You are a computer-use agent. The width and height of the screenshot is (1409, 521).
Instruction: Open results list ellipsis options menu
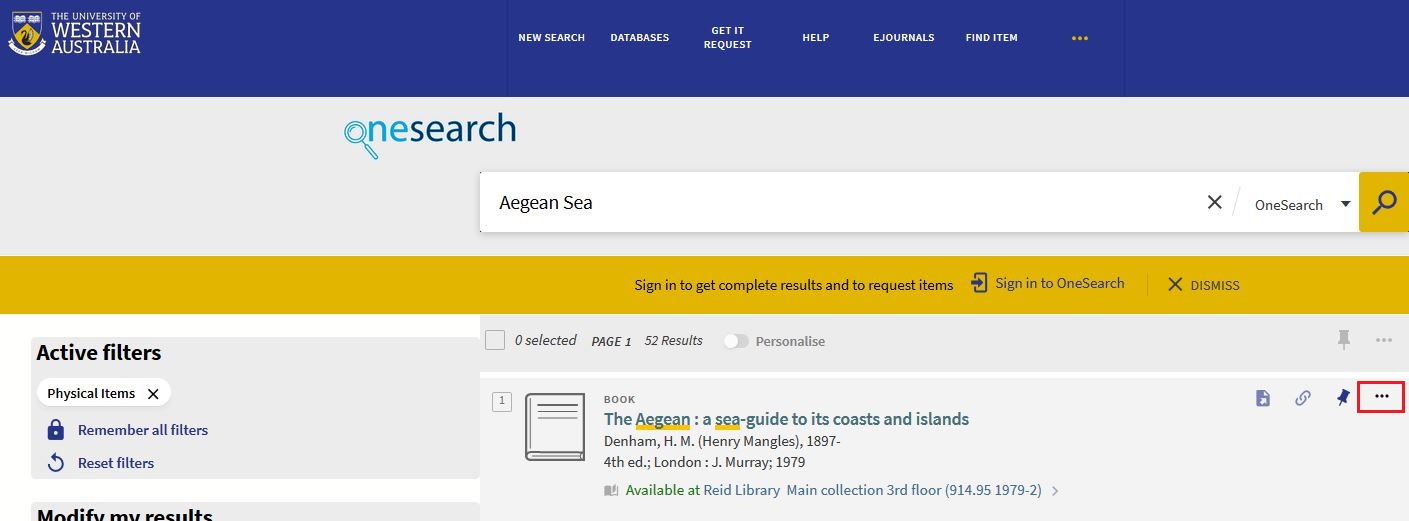1383,341
